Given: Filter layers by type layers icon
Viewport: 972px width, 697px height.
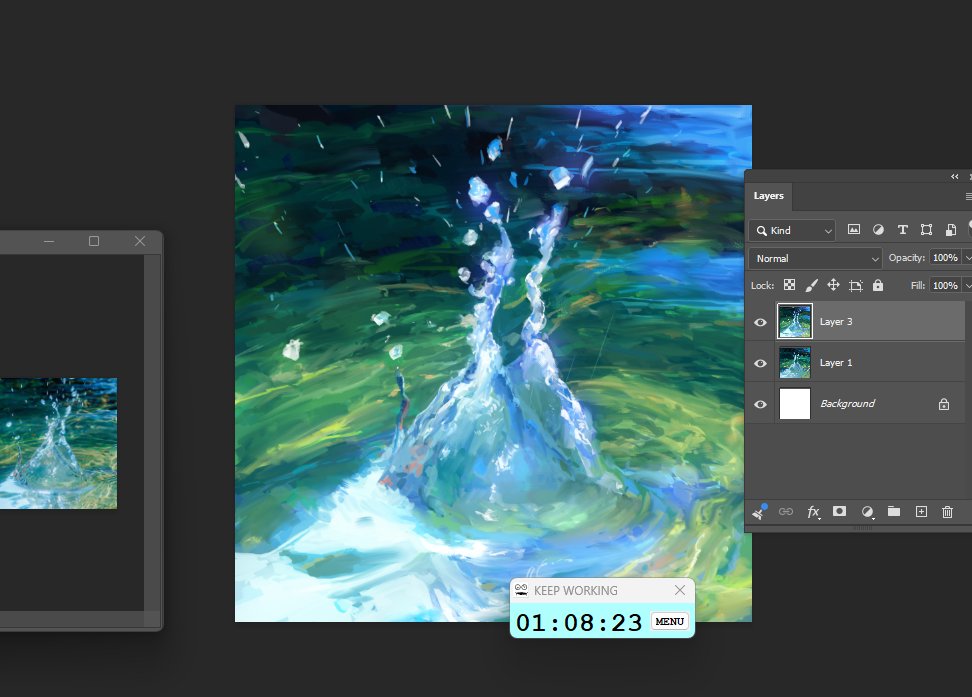Looking at the screenshot, I should tap(903, 229).
